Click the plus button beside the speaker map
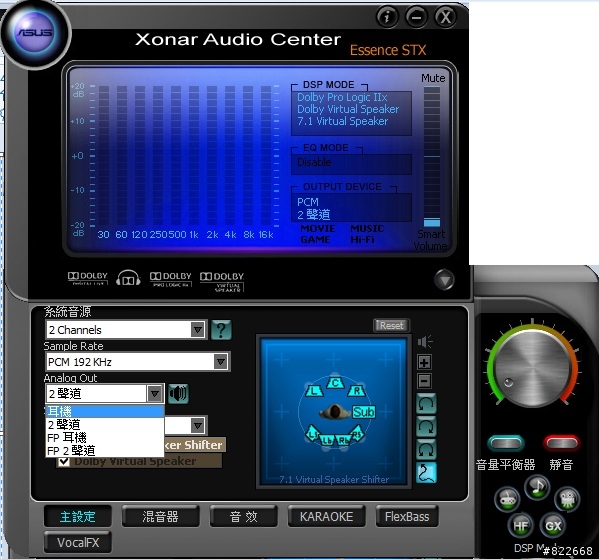This screenshot has height=559, width=599. coord(424,362)
